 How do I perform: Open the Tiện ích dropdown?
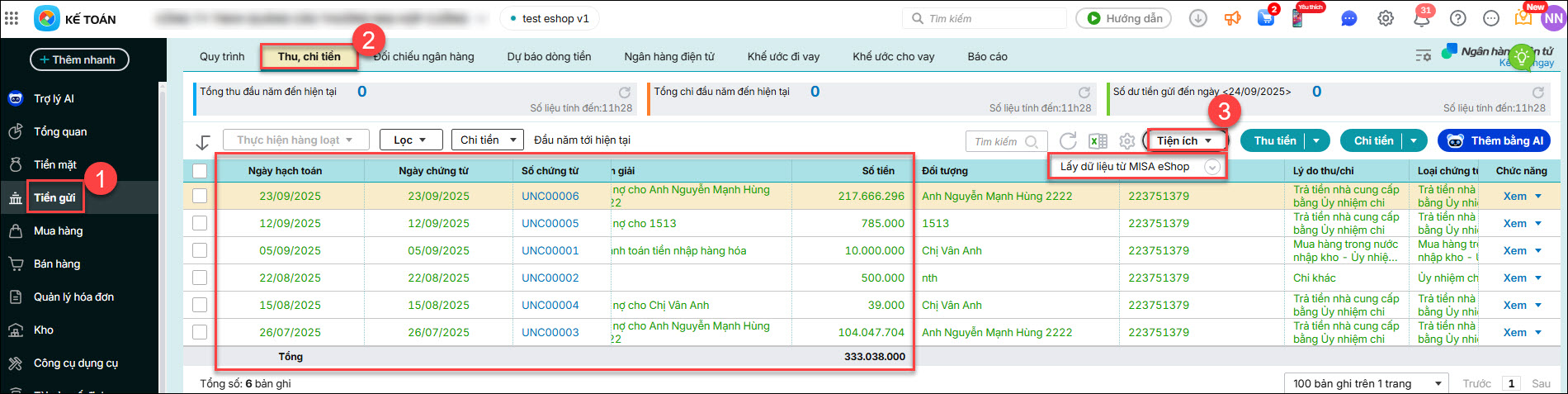(x=1184, y=141)
